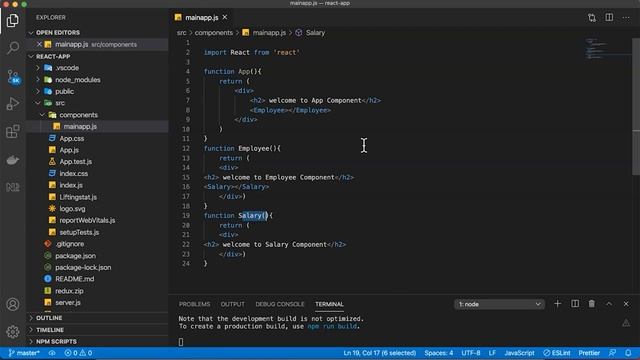
Task: Expand the NPM Scripts section
Action: [97, 341]
